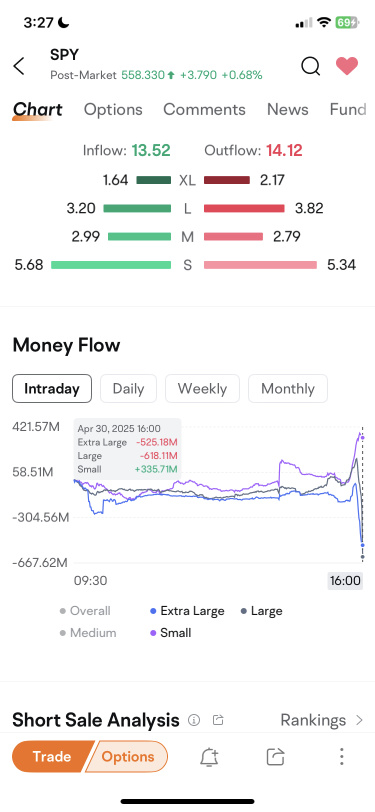
Task: Tap the back arrow icon
Action: click(19, 66)
